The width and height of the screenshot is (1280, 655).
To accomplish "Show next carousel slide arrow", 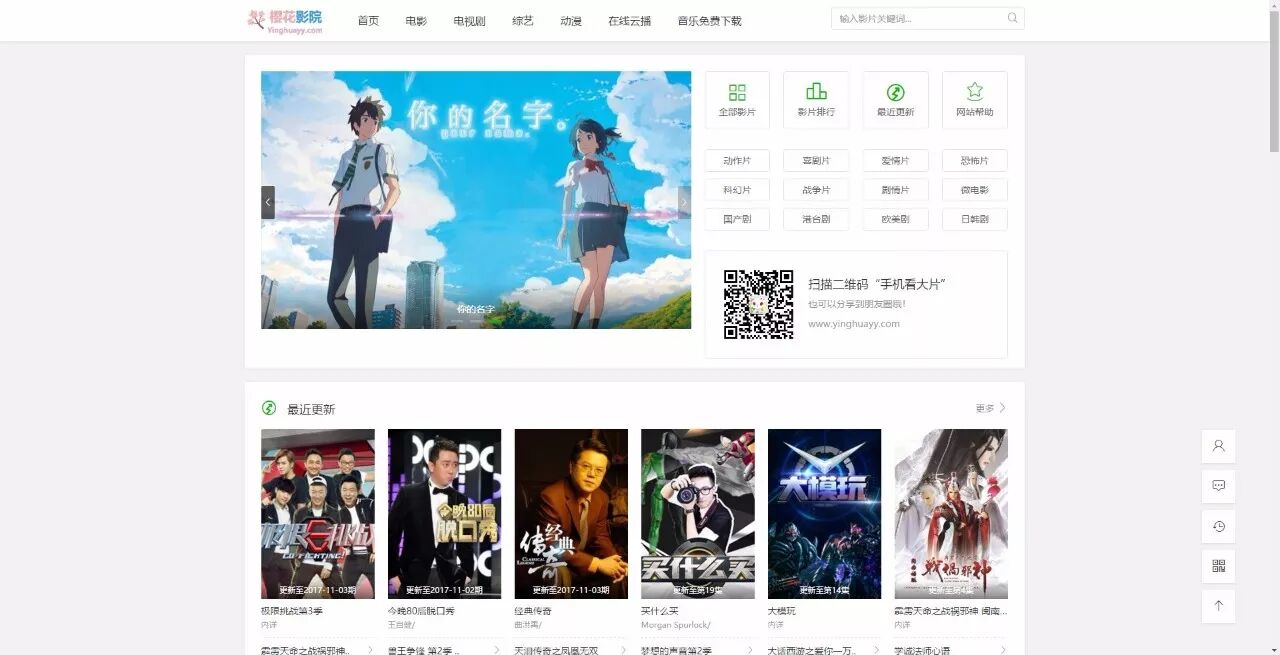I will point(684,202).
